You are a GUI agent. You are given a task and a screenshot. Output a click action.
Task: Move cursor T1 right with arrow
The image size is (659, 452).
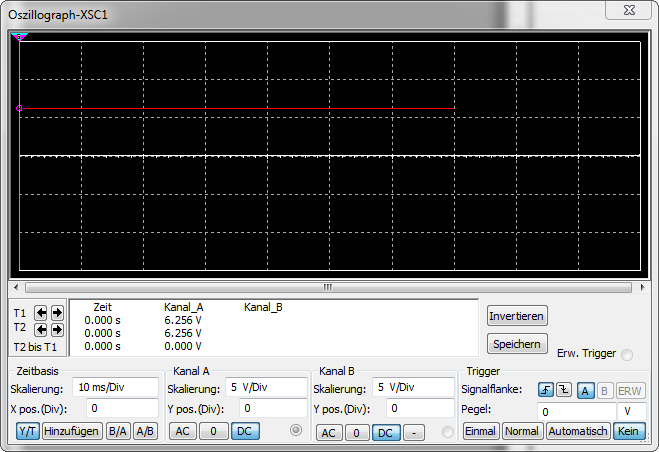tap(57, 313)
